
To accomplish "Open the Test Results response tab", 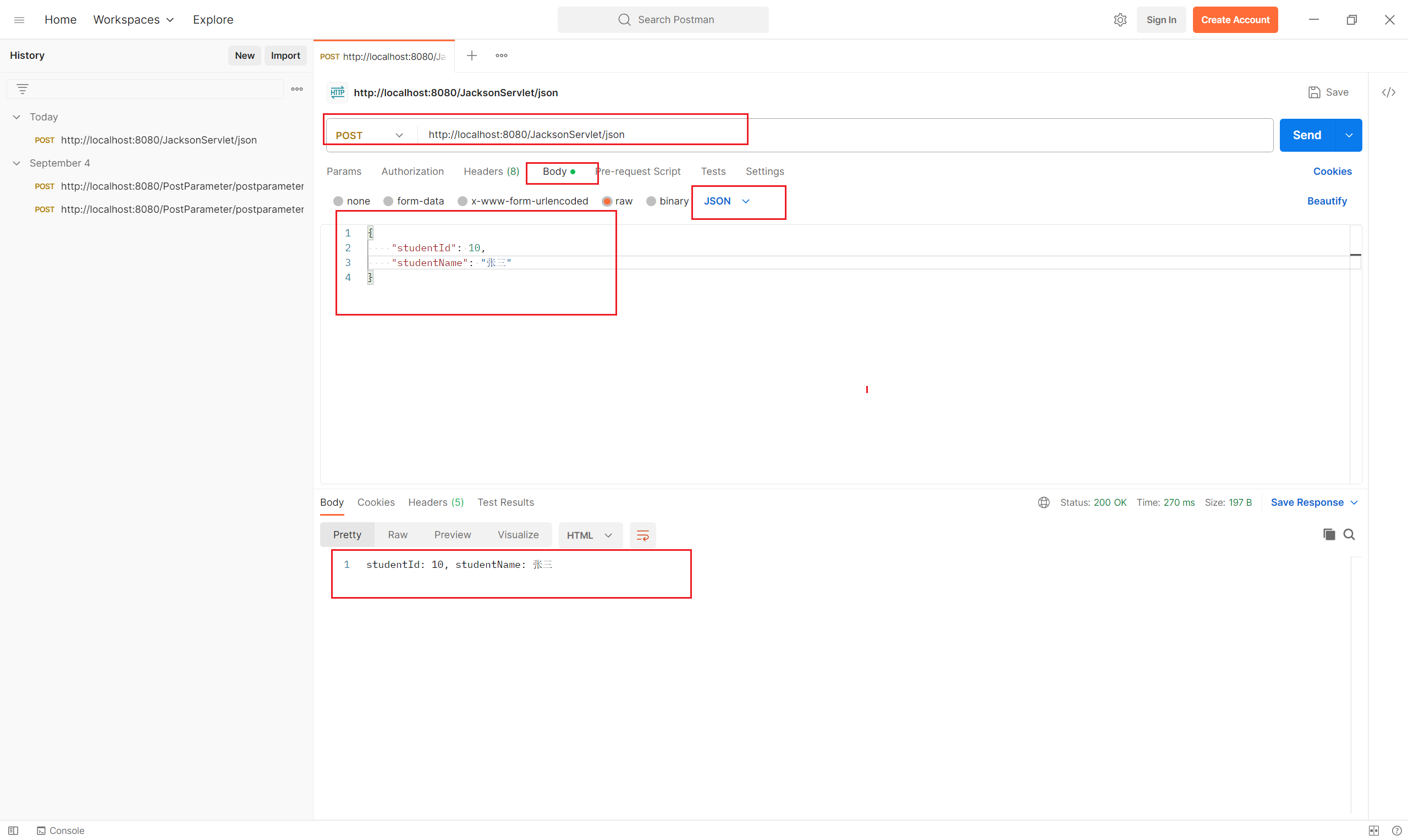I will click(x=505, y=502).
